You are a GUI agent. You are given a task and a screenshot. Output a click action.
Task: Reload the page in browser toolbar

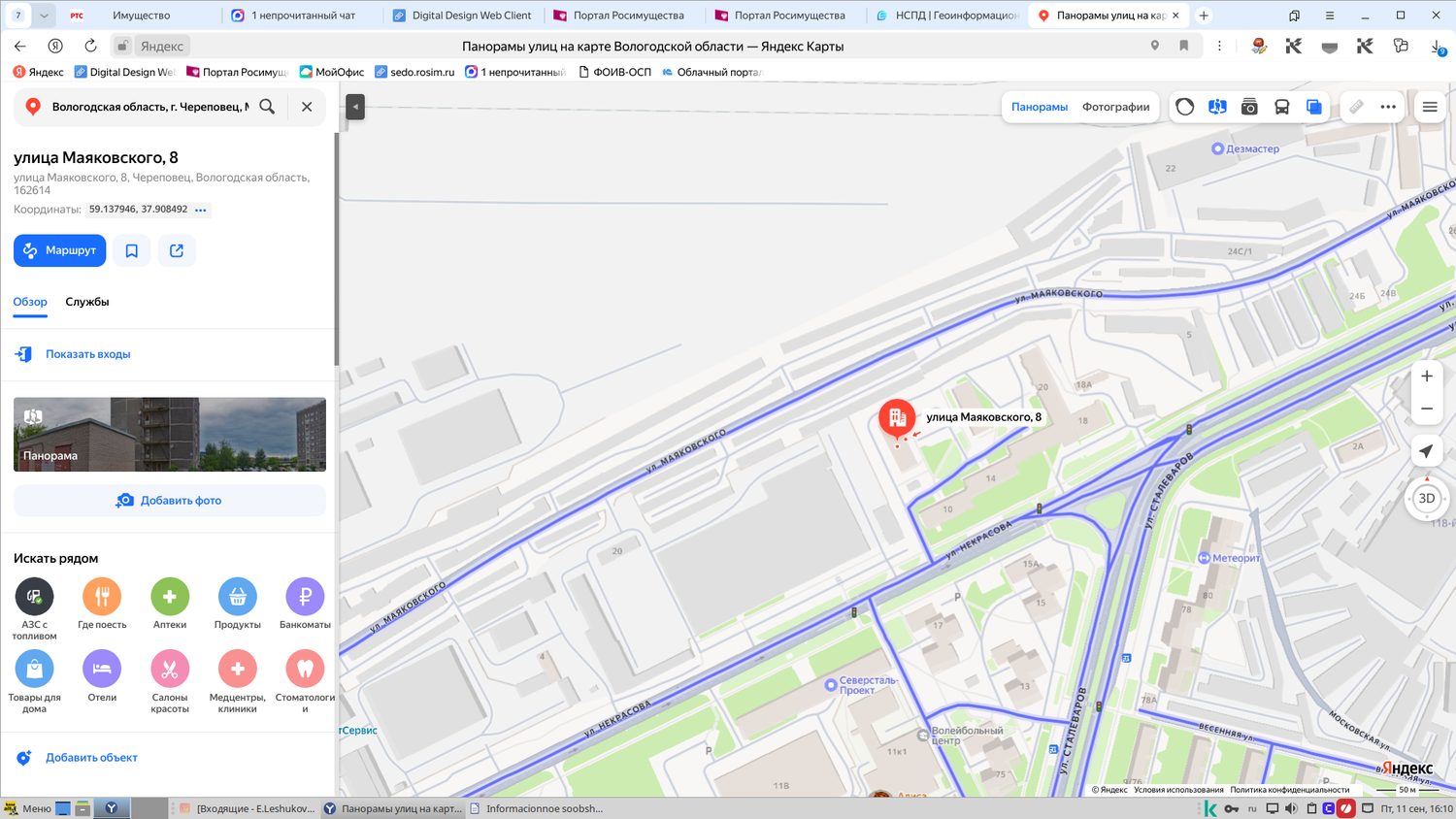(x=90, y=46)
